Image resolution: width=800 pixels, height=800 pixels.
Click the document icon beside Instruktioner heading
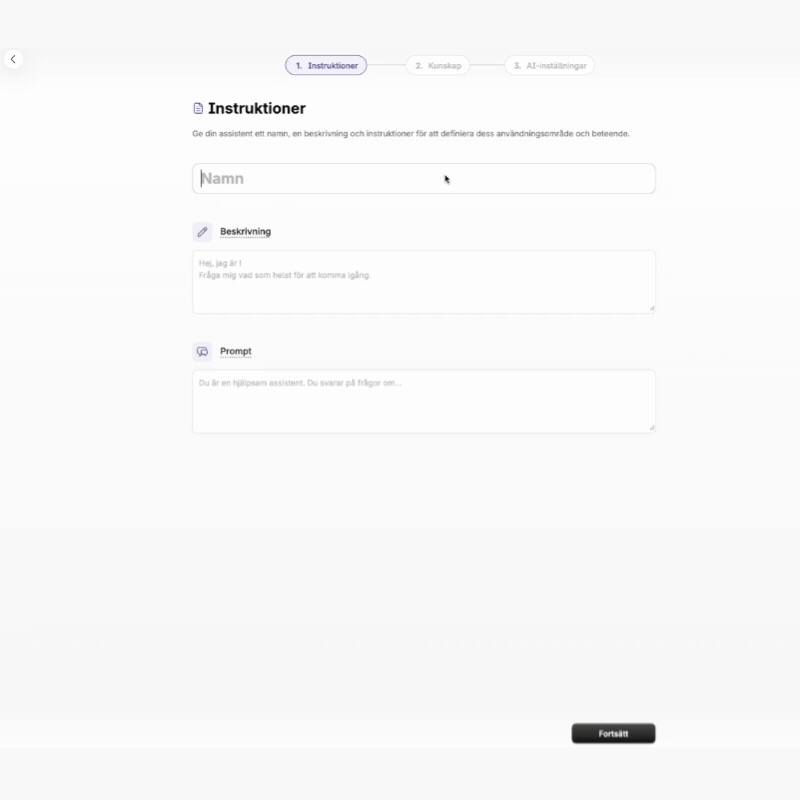point(198,108)
